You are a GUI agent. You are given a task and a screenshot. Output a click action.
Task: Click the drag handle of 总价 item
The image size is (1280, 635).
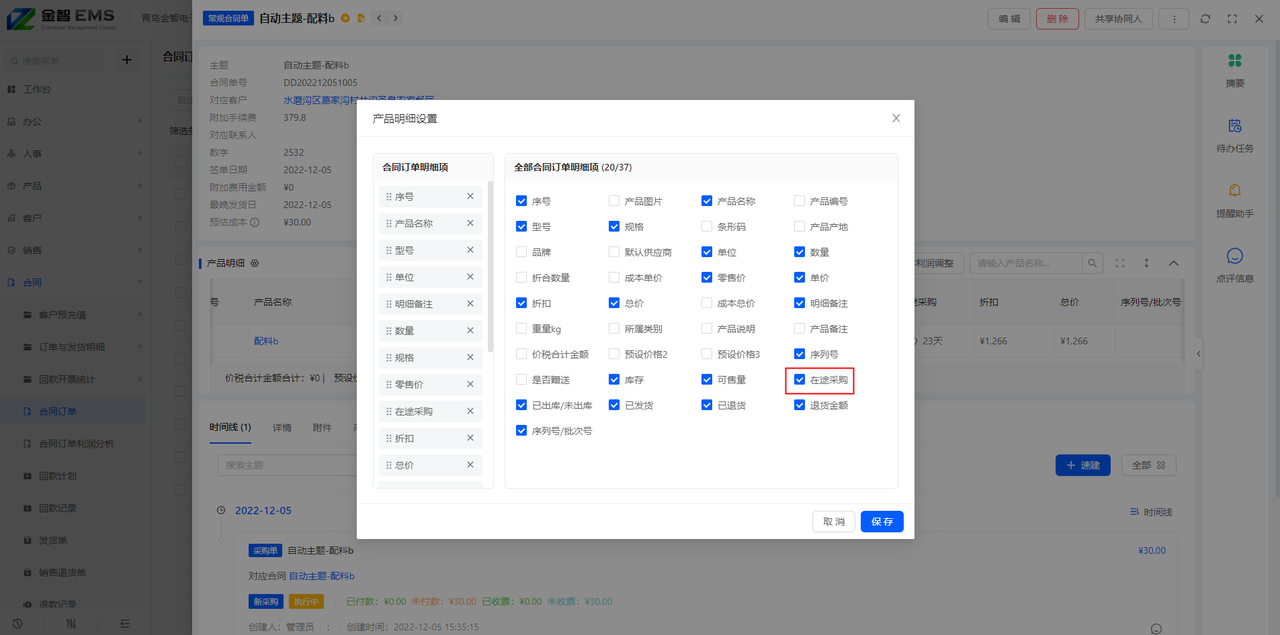389,465
